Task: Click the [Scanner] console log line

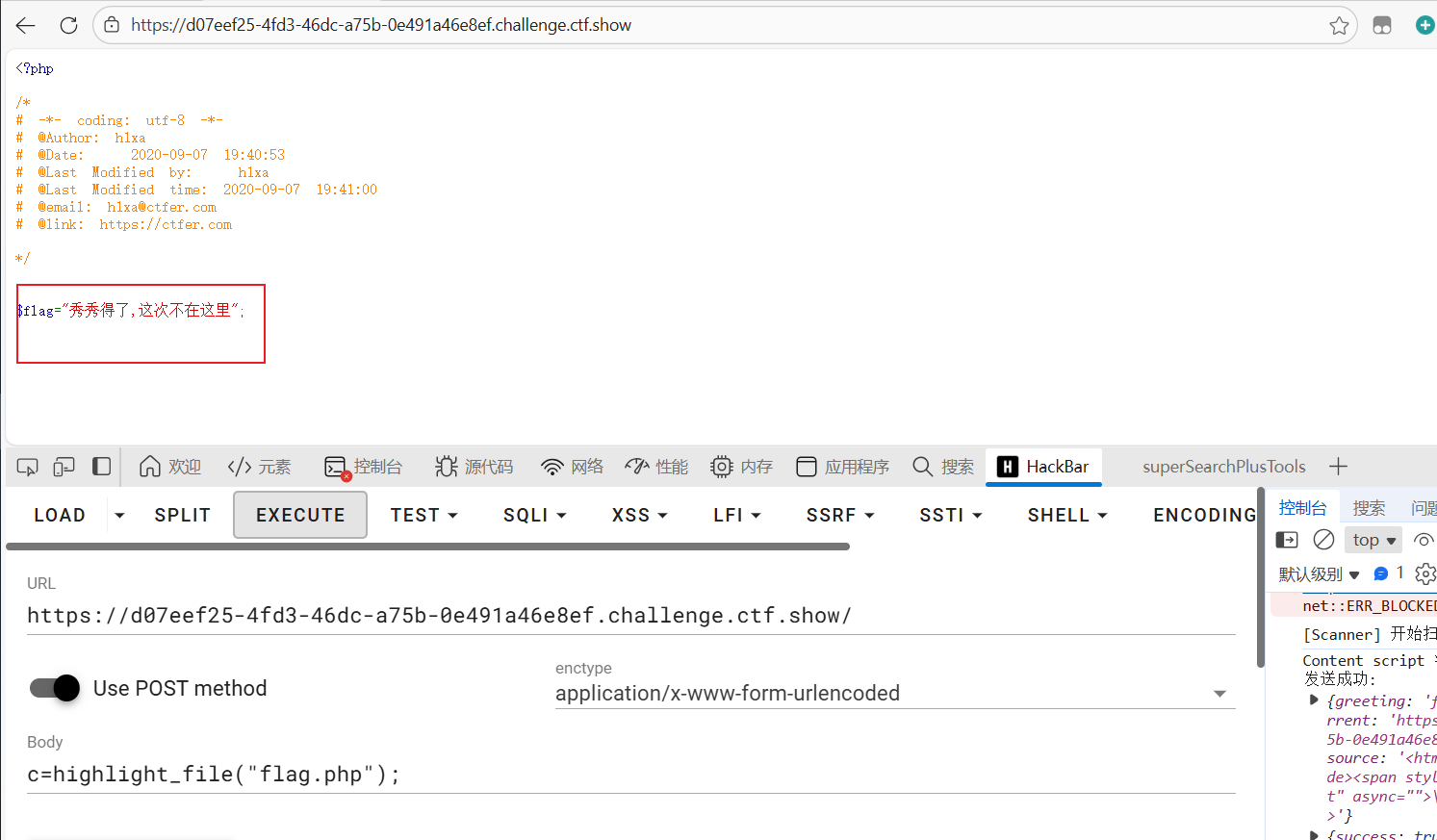Action: 1370,634
